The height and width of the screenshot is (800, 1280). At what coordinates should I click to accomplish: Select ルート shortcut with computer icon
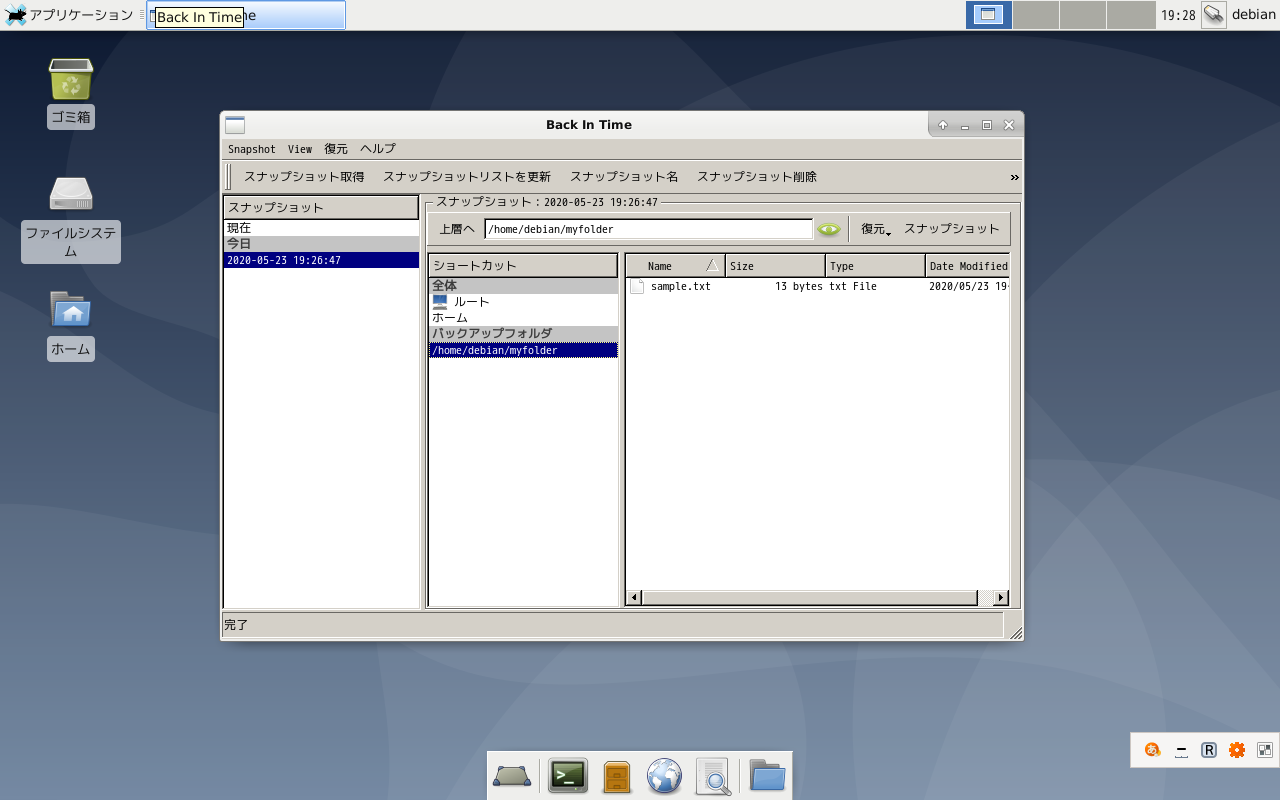523,301
